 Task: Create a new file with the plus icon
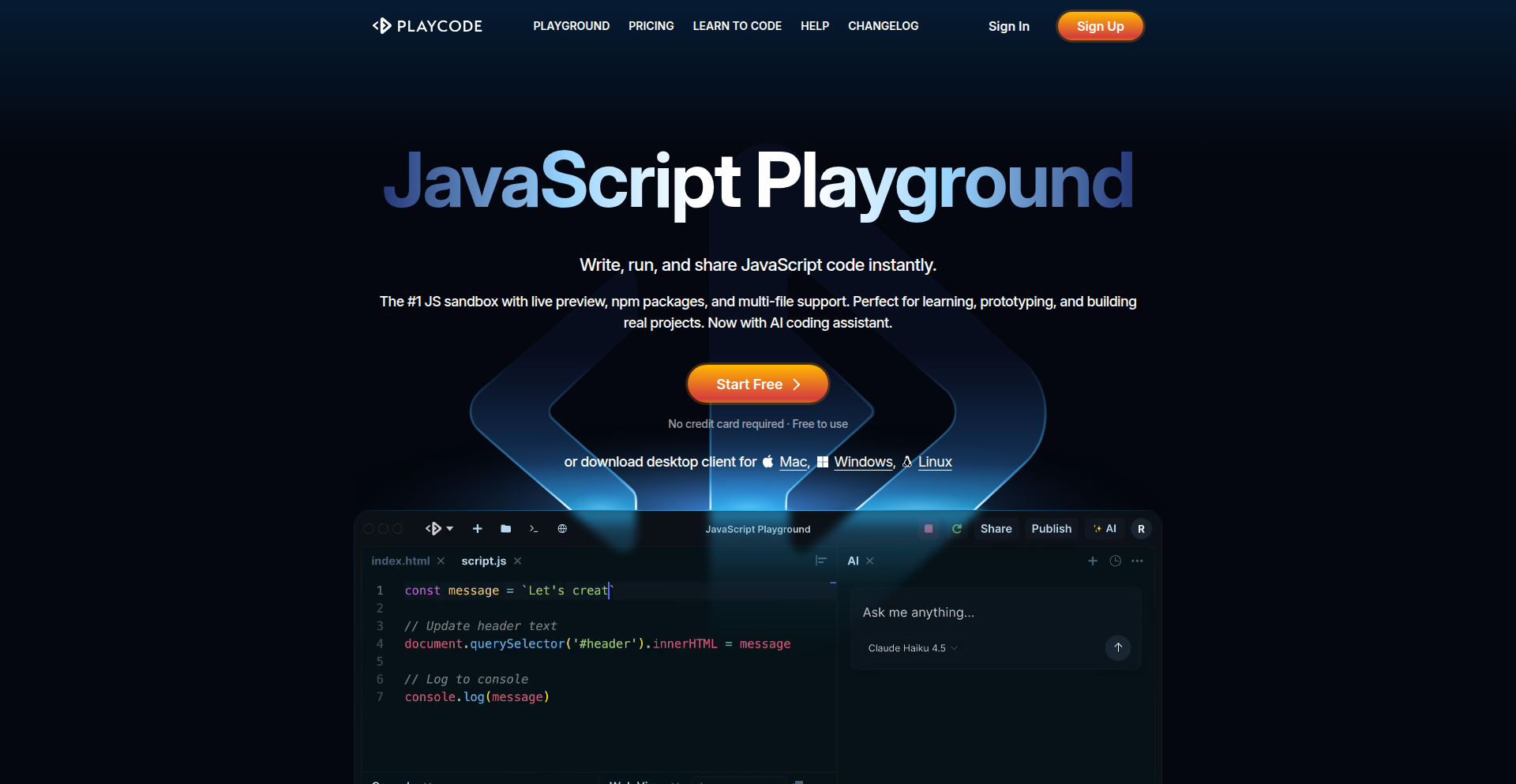point(477,529)
